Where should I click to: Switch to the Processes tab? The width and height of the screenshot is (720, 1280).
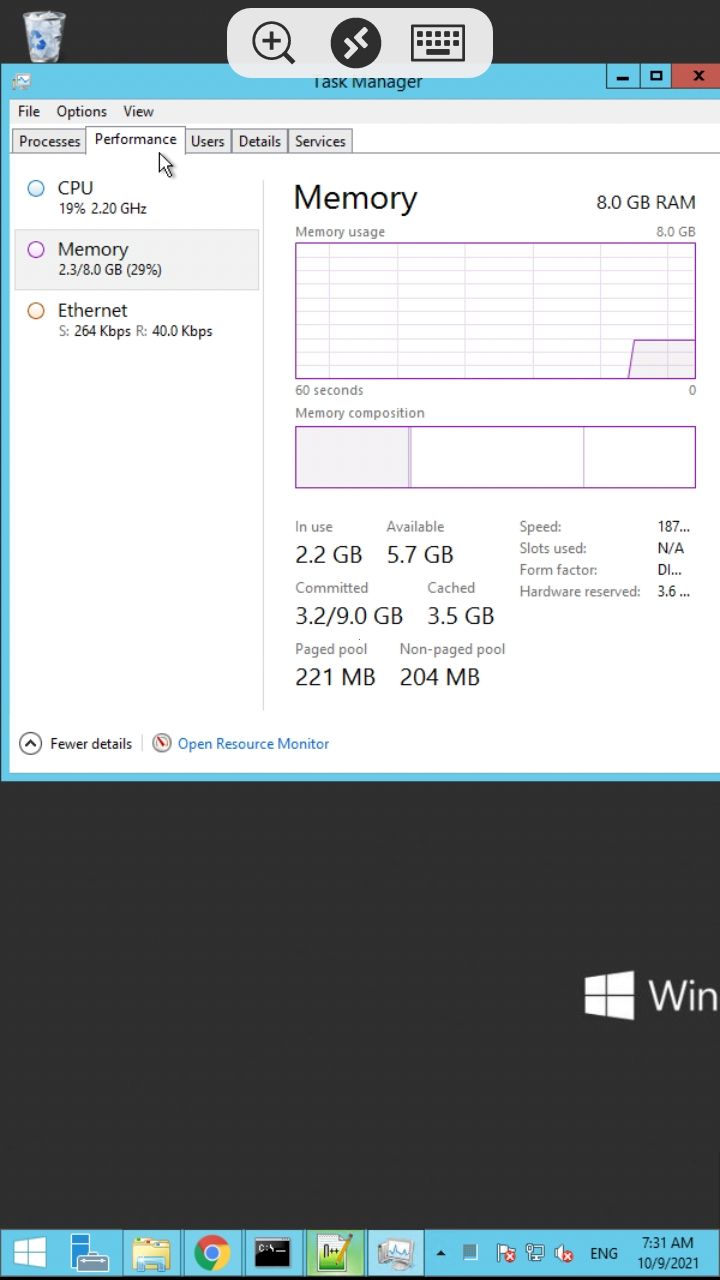(x=49, y=141)
